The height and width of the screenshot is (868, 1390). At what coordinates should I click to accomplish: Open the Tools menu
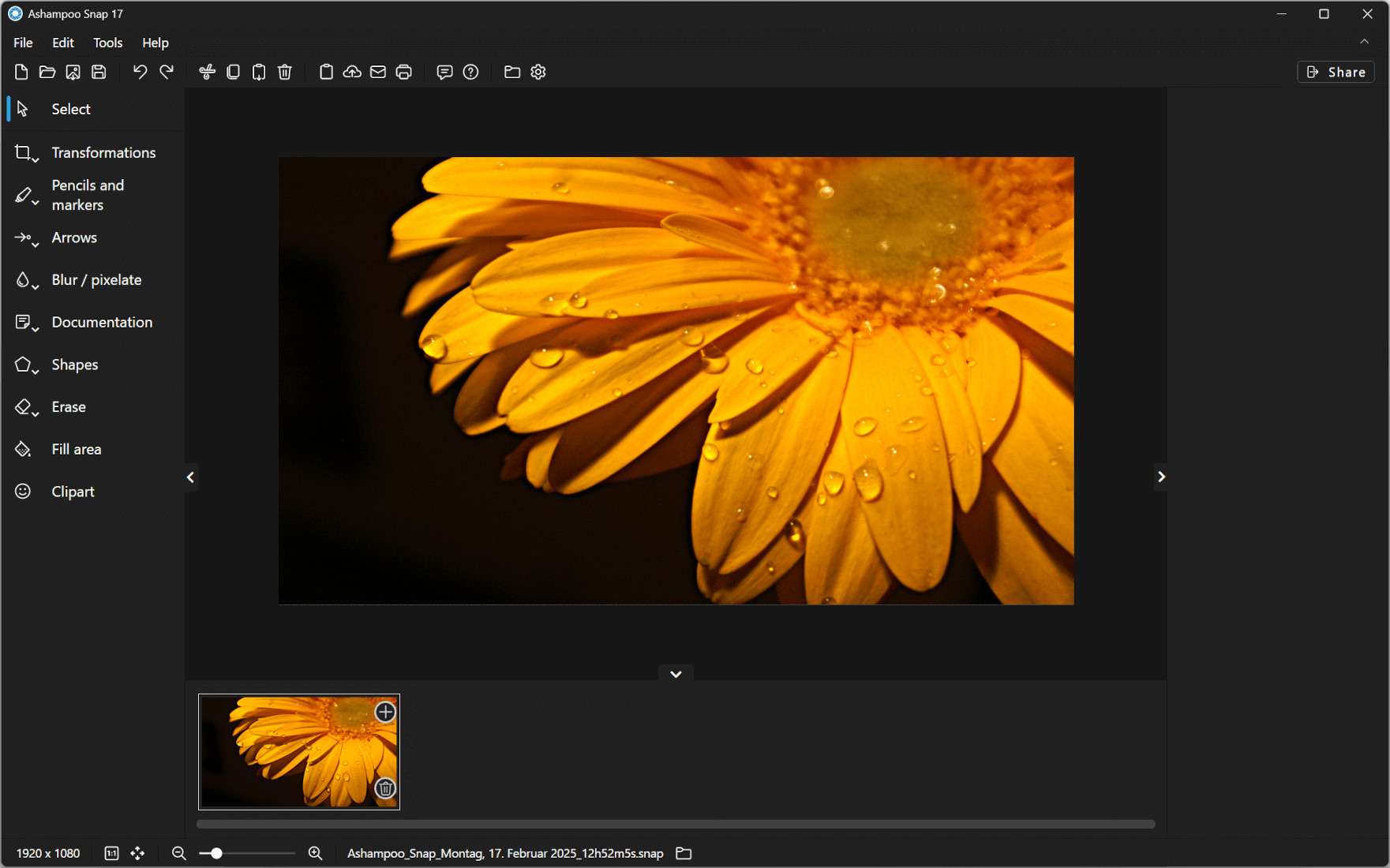(107, 43)
